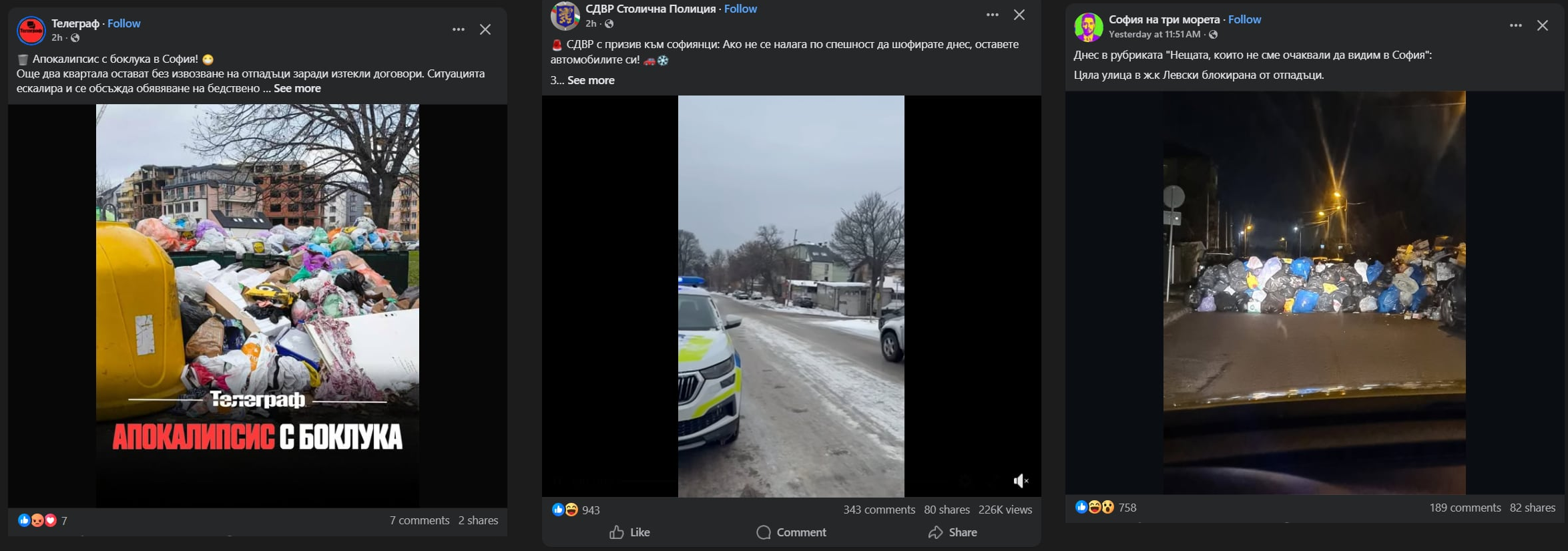Open the София на три морета avatar

click(1088, 27)
